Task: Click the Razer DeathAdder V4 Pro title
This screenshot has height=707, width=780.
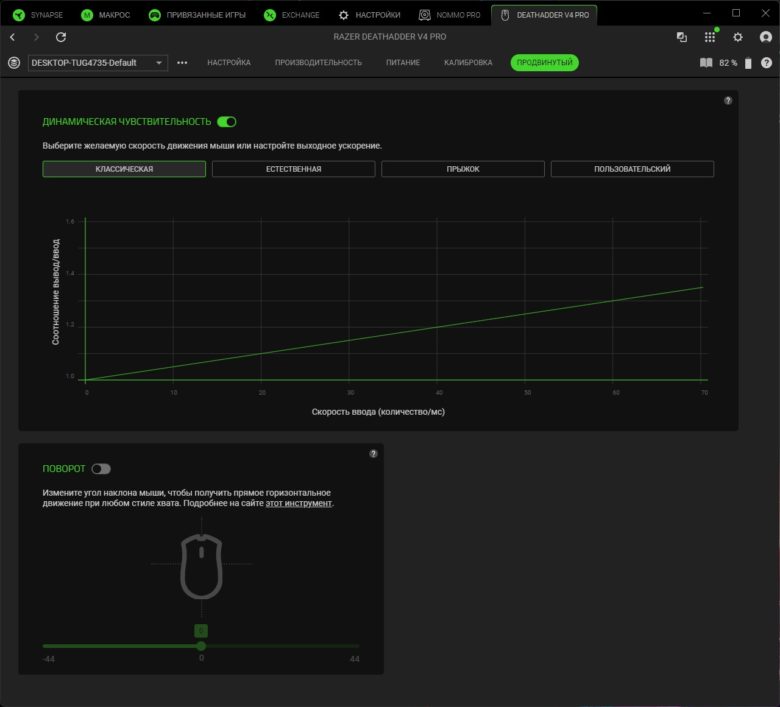Action: 390,37
